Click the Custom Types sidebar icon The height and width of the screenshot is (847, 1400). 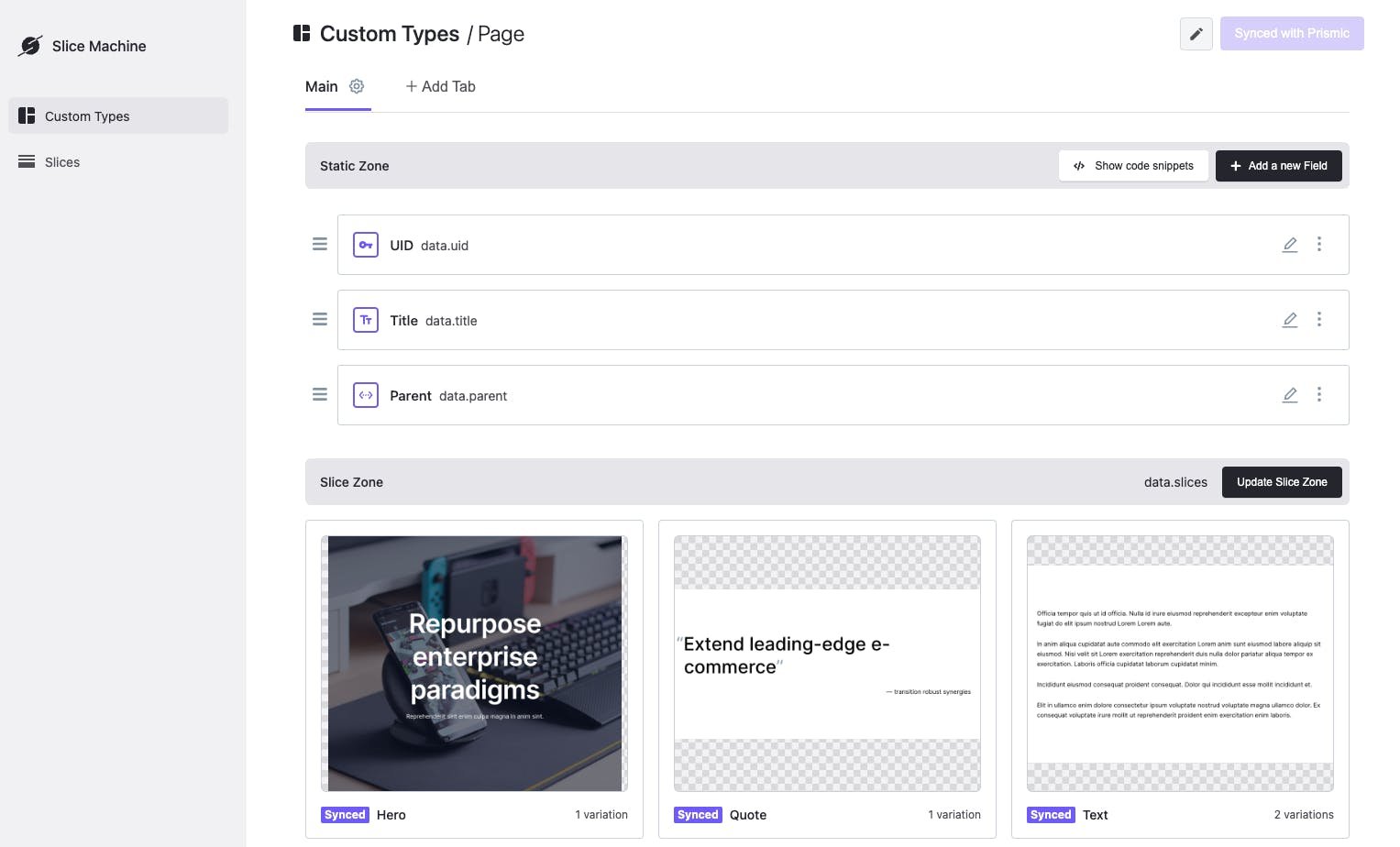[x=27, y=115]
